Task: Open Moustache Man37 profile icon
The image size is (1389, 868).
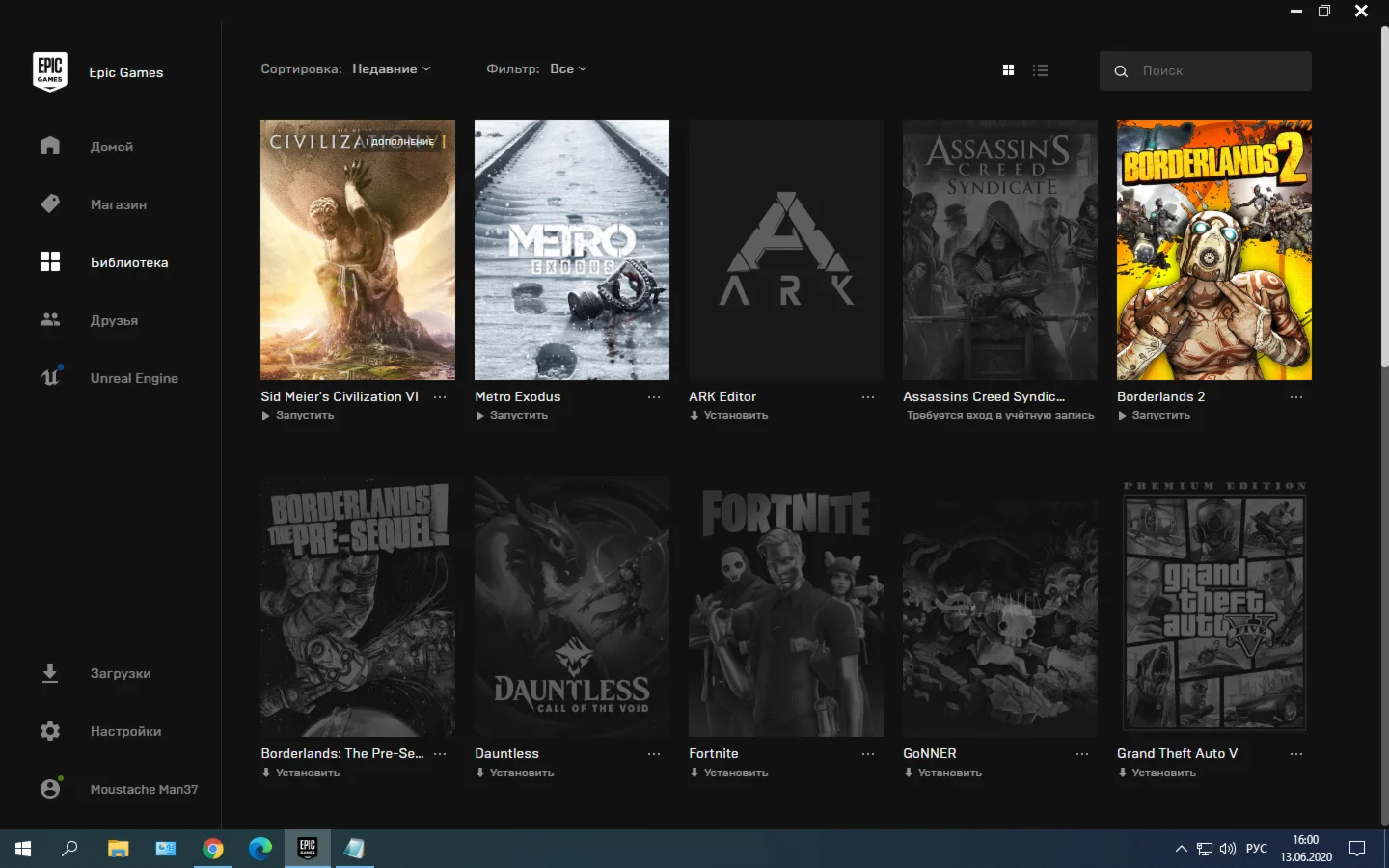Action: pyautogui.click(x=50, y=789)
